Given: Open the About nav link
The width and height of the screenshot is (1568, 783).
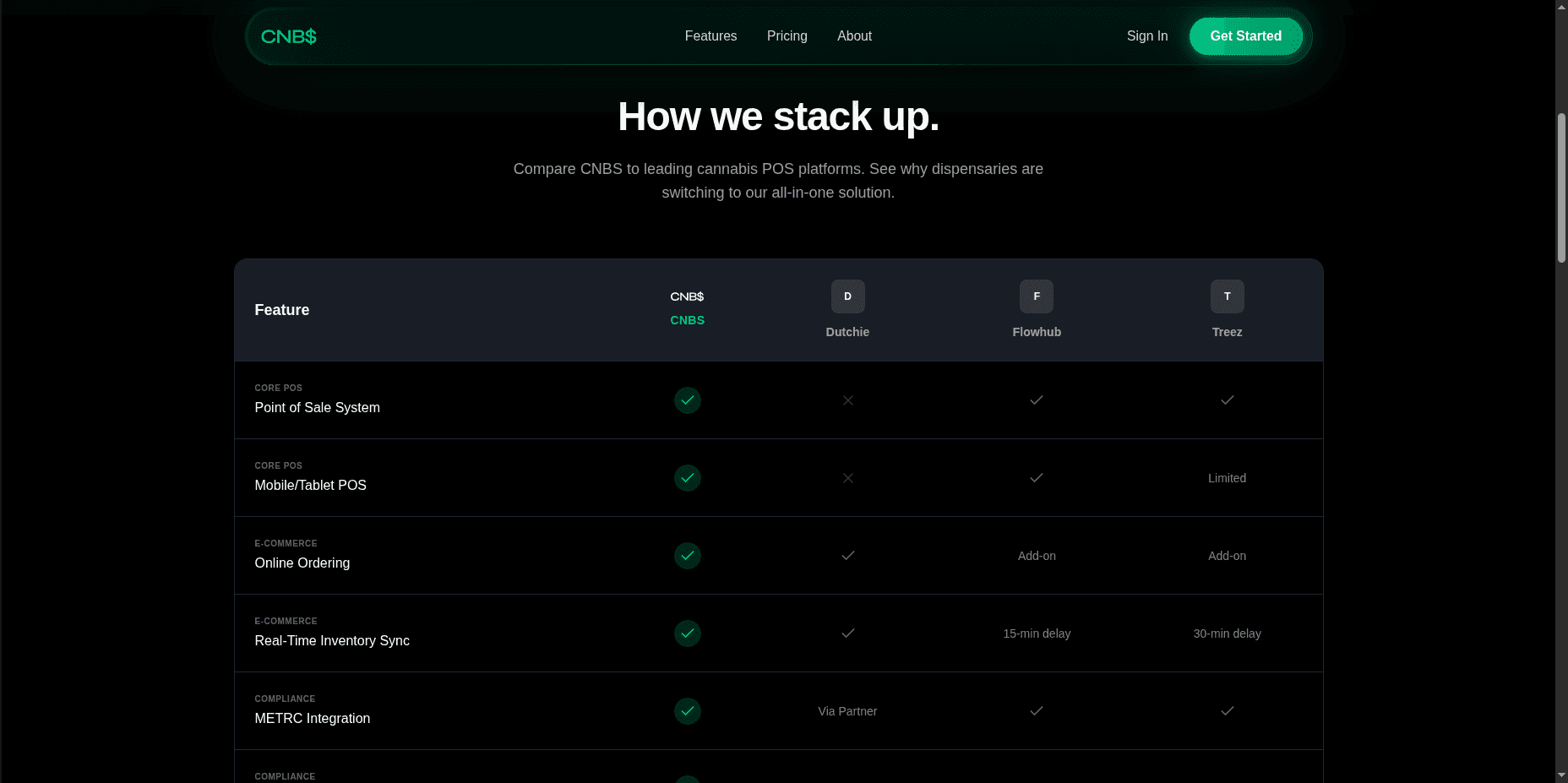Looking at the screenshot, I should point(854,36).
